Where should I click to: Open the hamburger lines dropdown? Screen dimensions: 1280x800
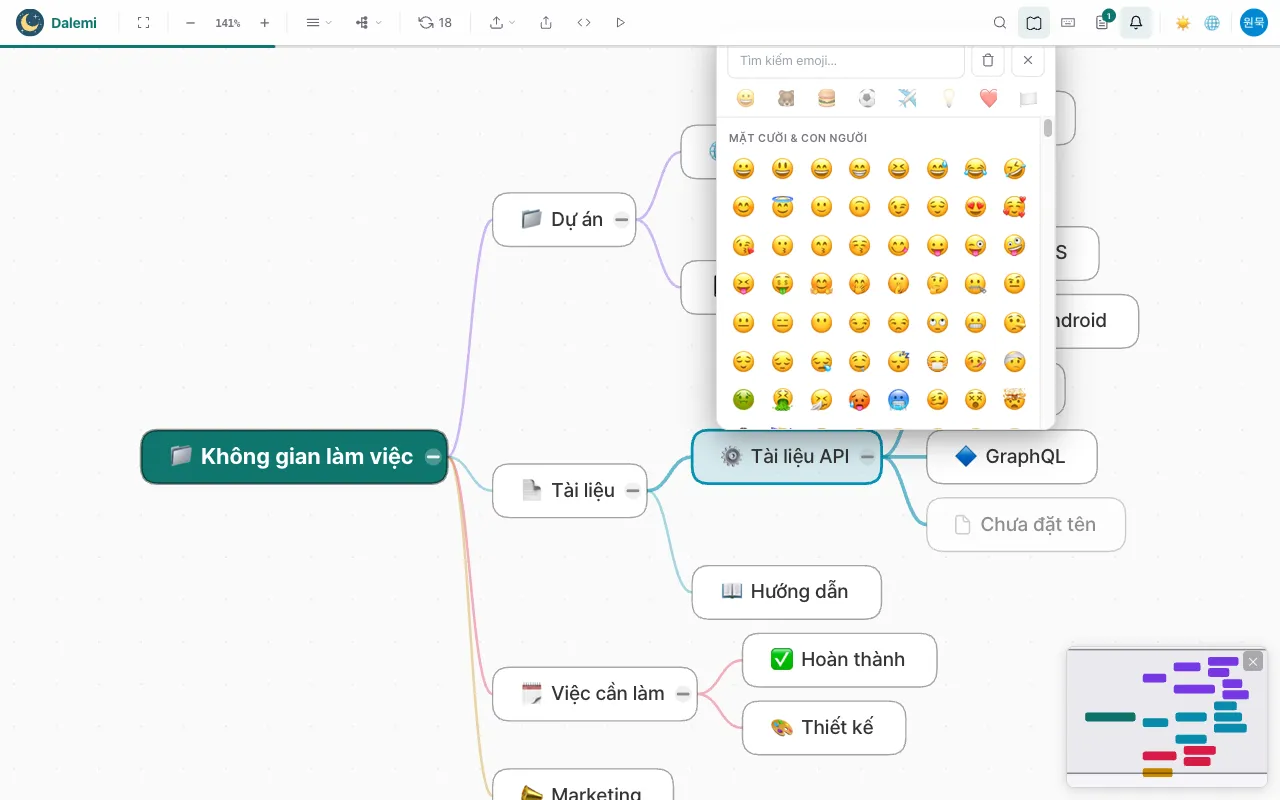tap(318, 22)
